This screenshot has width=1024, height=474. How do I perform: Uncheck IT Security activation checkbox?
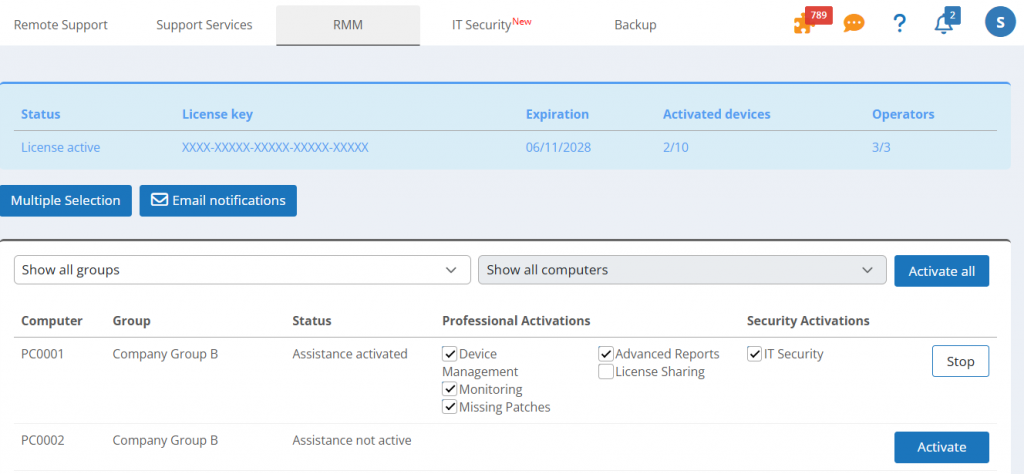pyautogui.click(x=755, y=354)
